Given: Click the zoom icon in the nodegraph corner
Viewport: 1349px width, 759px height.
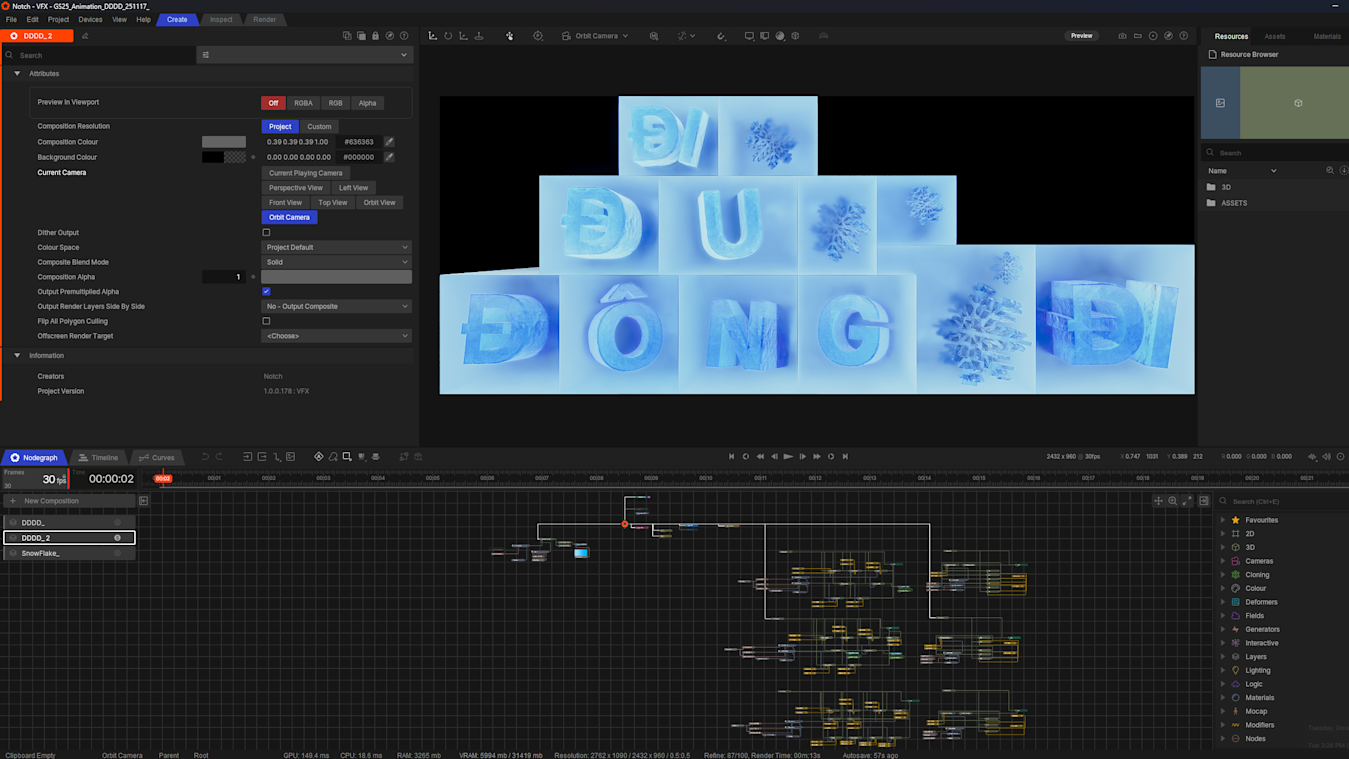Looking at the screenshot, I should 1173,501.
